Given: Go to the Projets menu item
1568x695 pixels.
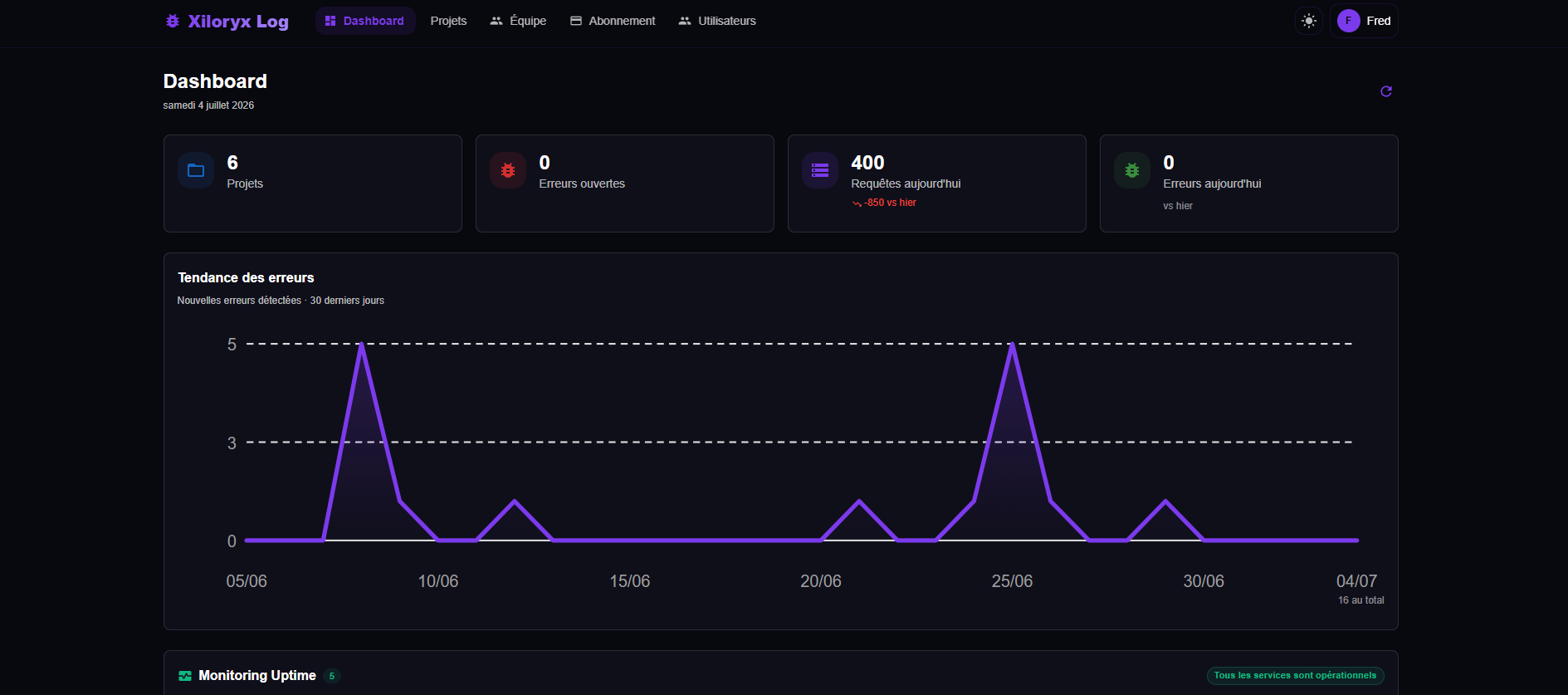Looking at the screenshot, I should 448,21.
